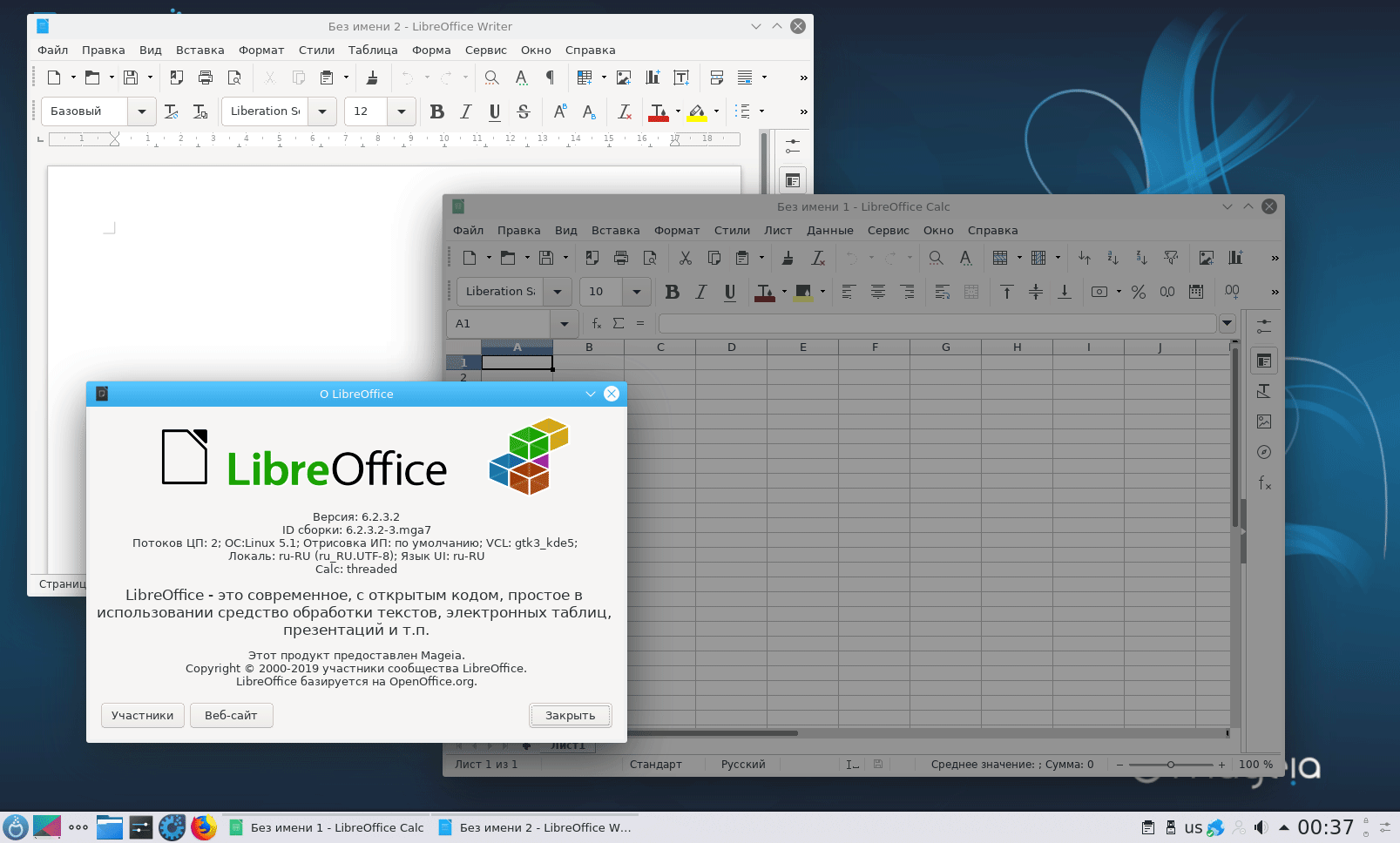Switch to Calc window via taskbar entry
The image size is (1400, 843).
click(328, 827)
